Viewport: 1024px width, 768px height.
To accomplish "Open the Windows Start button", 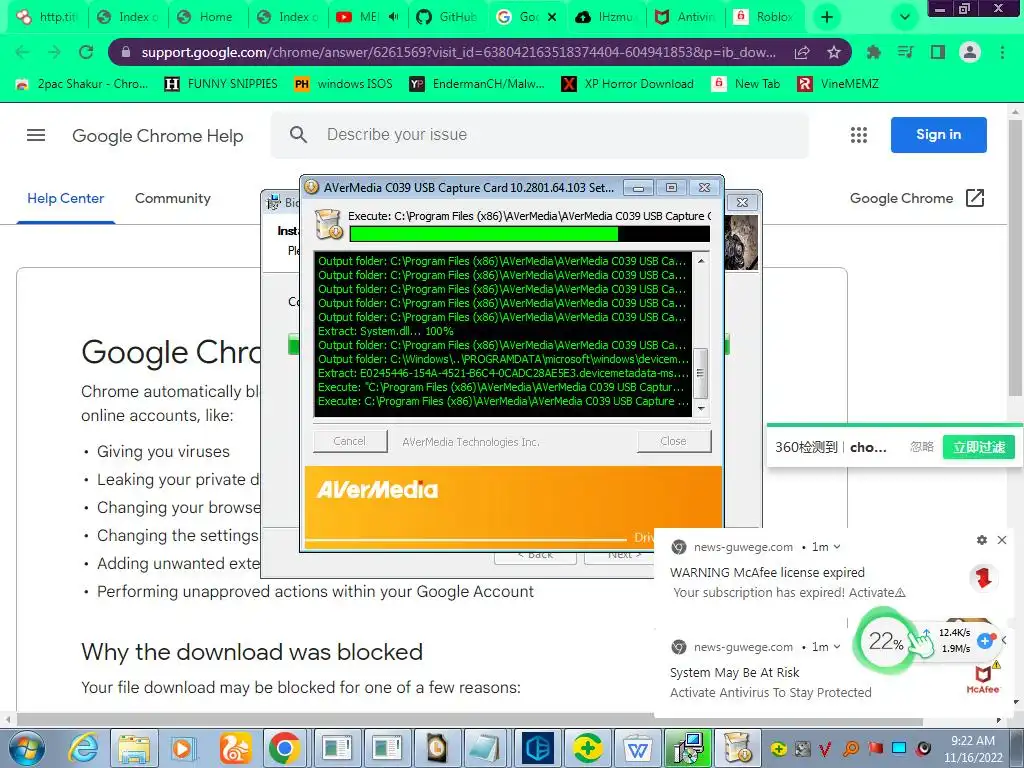I will [x=25, y=748].
